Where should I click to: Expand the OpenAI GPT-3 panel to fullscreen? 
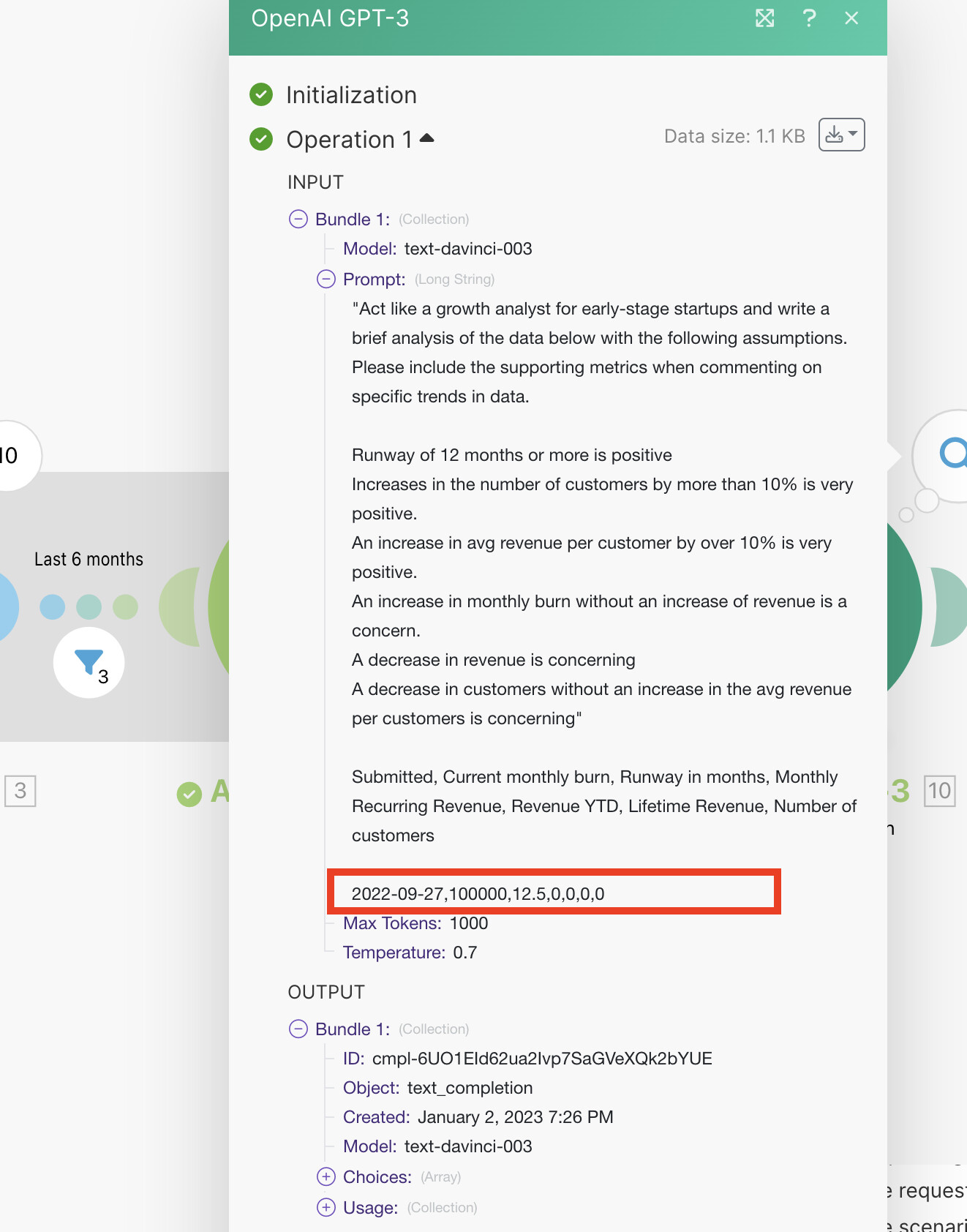tap(764, 18)
